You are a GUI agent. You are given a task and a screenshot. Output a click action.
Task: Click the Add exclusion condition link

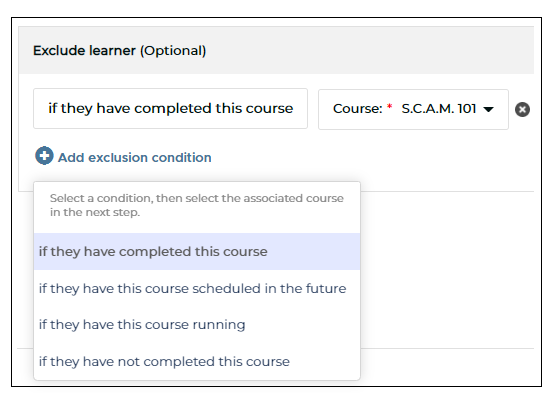[x=134, y=157]
